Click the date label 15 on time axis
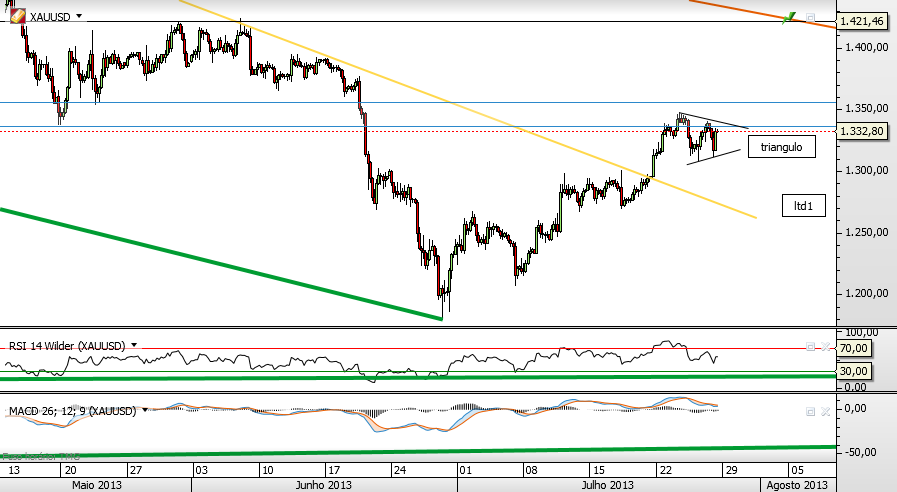The height and width of the screenshot is (492, 897). pyautogui.click(x=598, y=470)
